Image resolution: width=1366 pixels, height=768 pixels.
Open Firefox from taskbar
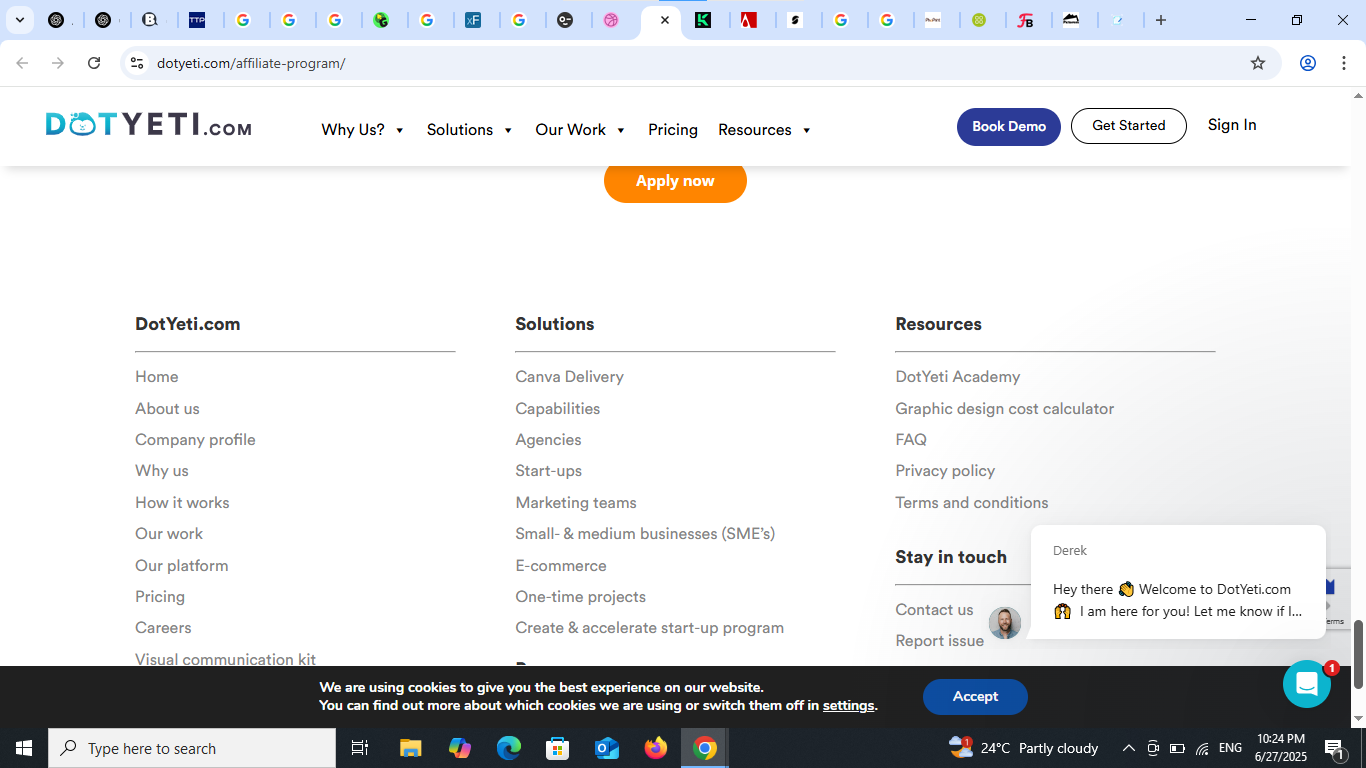(656, 748)
